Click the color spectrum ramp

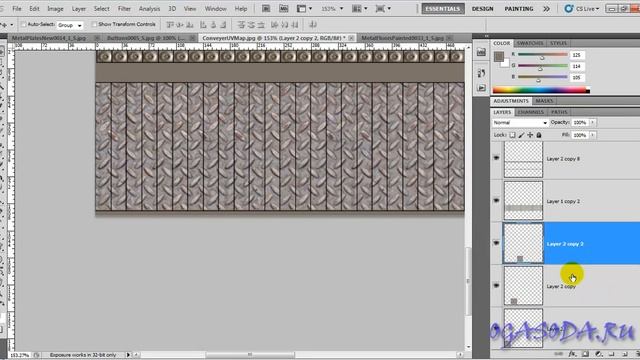pyautogui.click(x=541, y=90)
